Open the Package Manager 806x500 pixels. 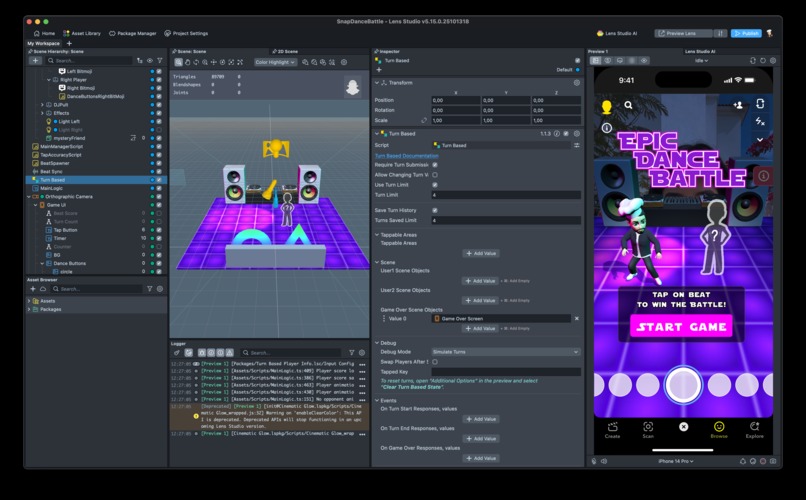[x=133, y=33]
